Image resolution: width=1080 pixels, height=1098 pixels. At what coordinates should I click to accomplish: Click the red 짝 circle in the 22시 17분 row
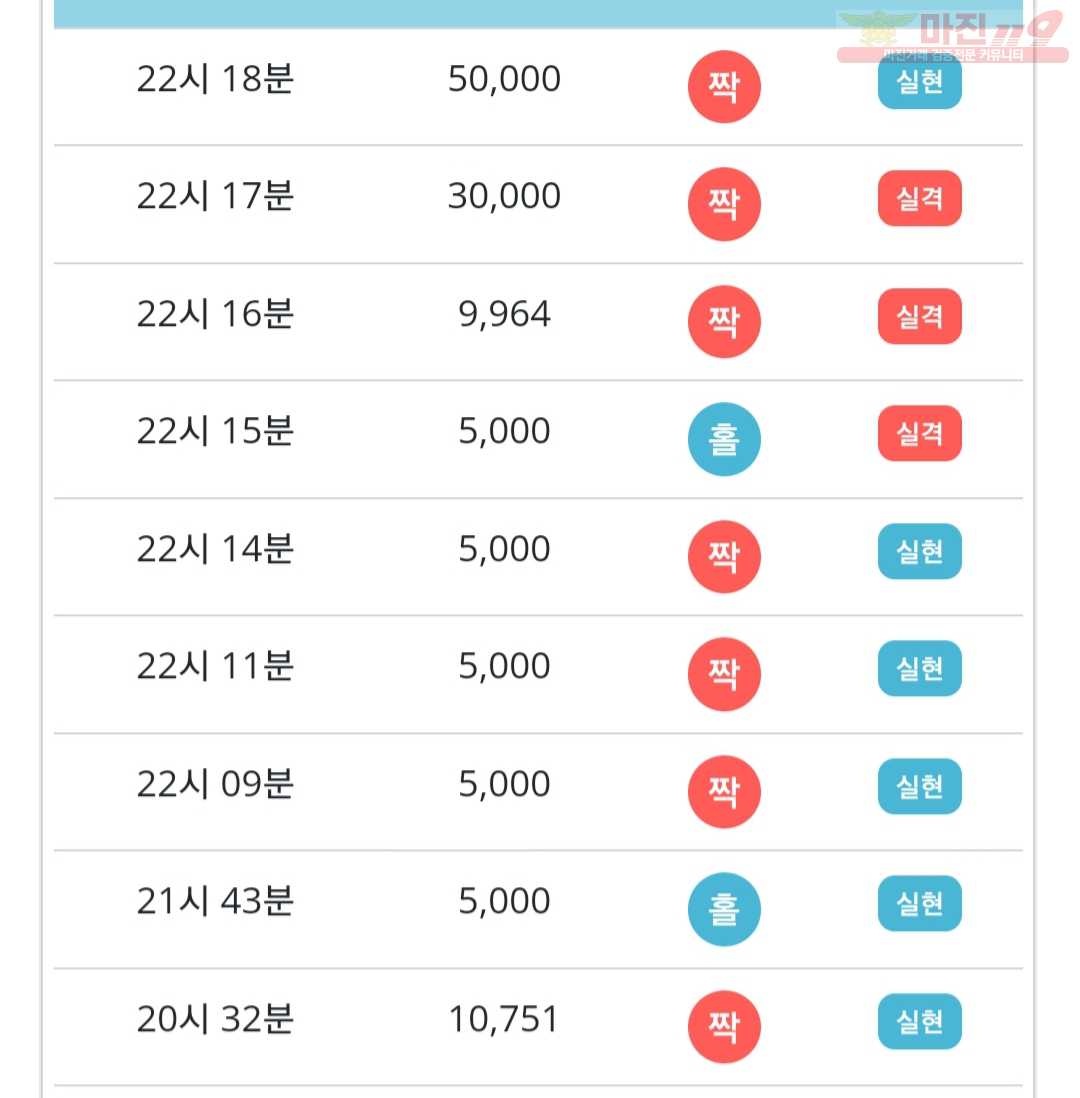[x=724, y=204]
